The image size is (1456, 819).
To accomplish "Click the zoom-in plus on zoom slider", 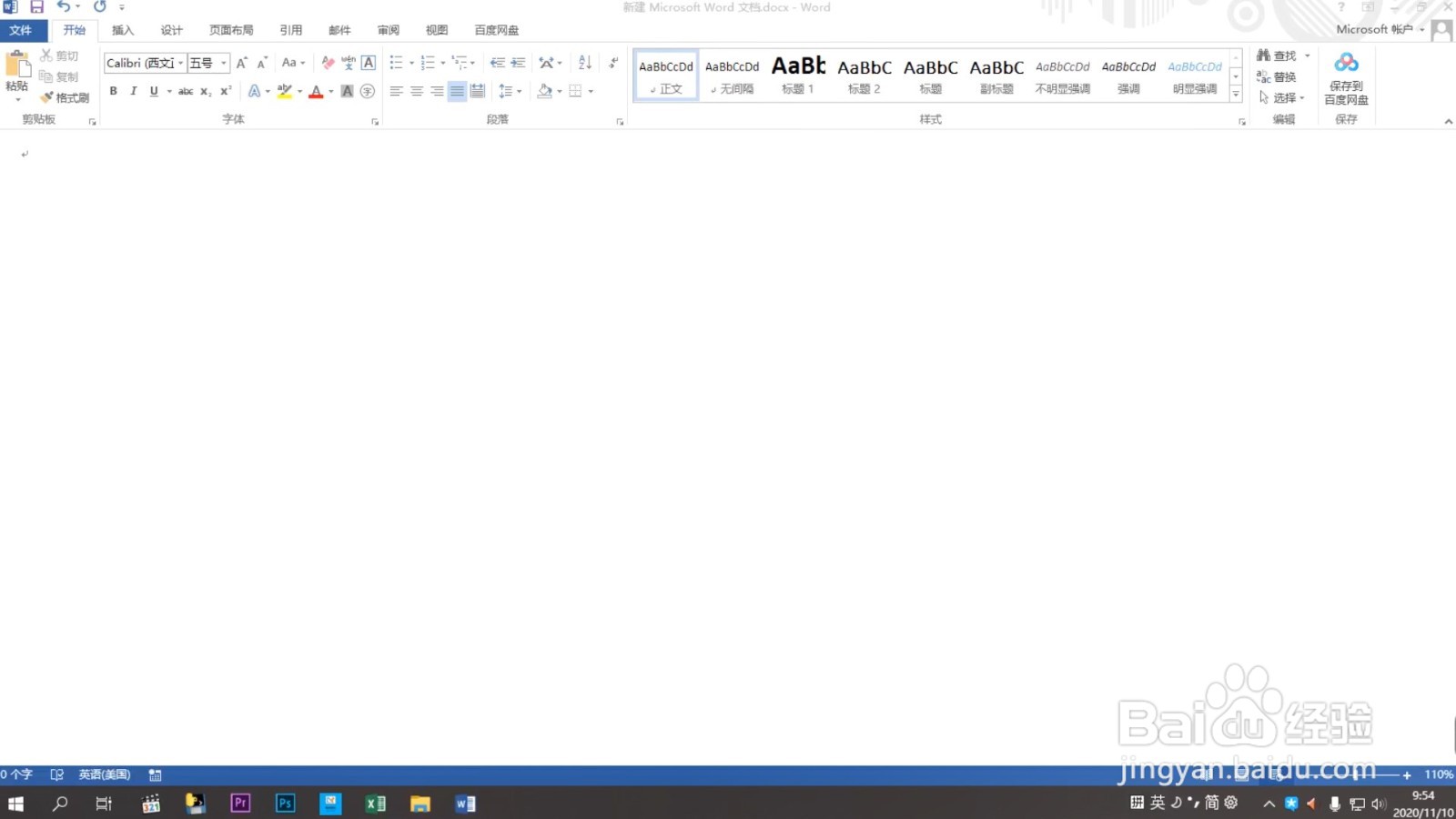I will (1407, 774).
